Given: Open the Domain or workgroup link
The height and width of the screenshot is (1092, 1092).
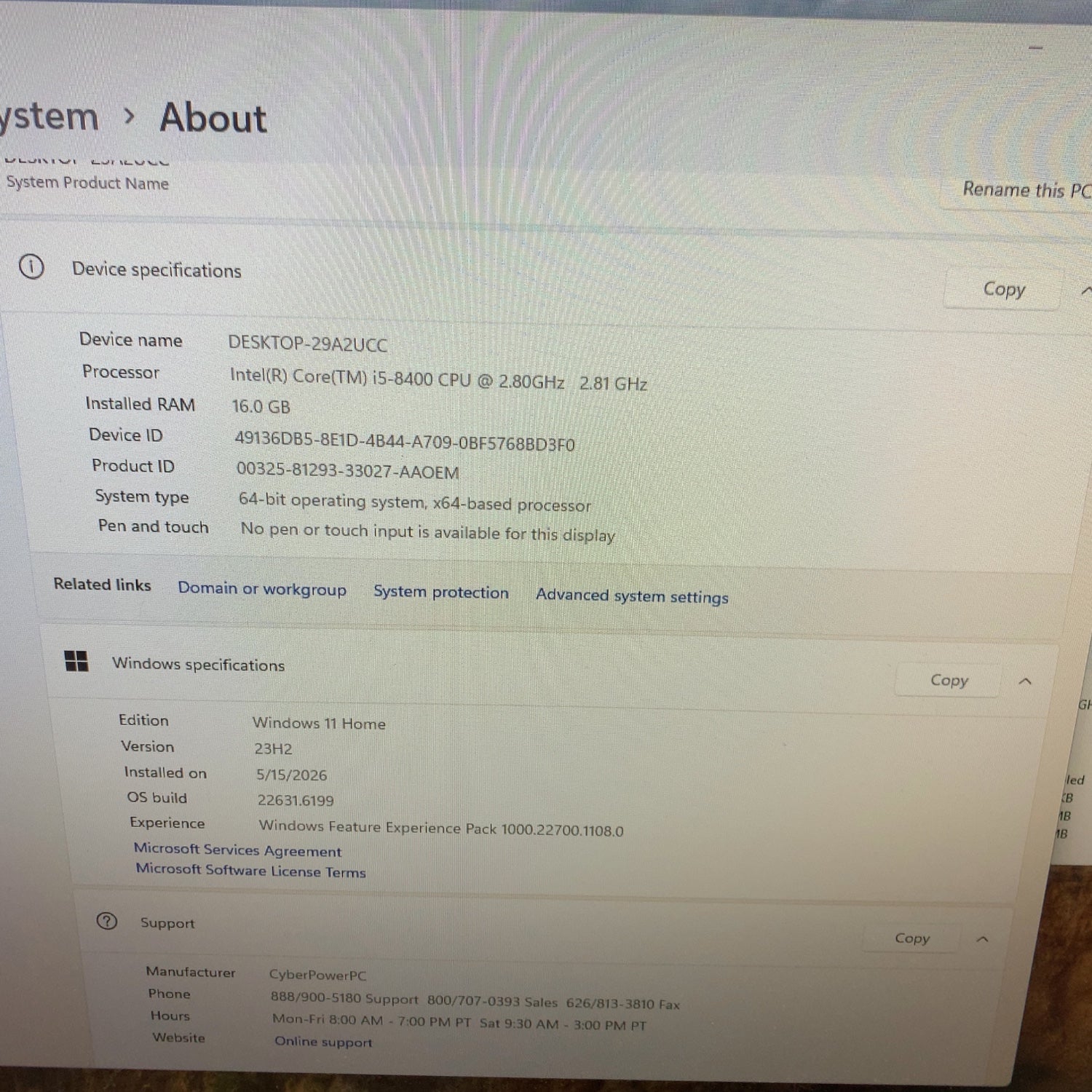Looking at the screenshot, I should click(262, 588).
